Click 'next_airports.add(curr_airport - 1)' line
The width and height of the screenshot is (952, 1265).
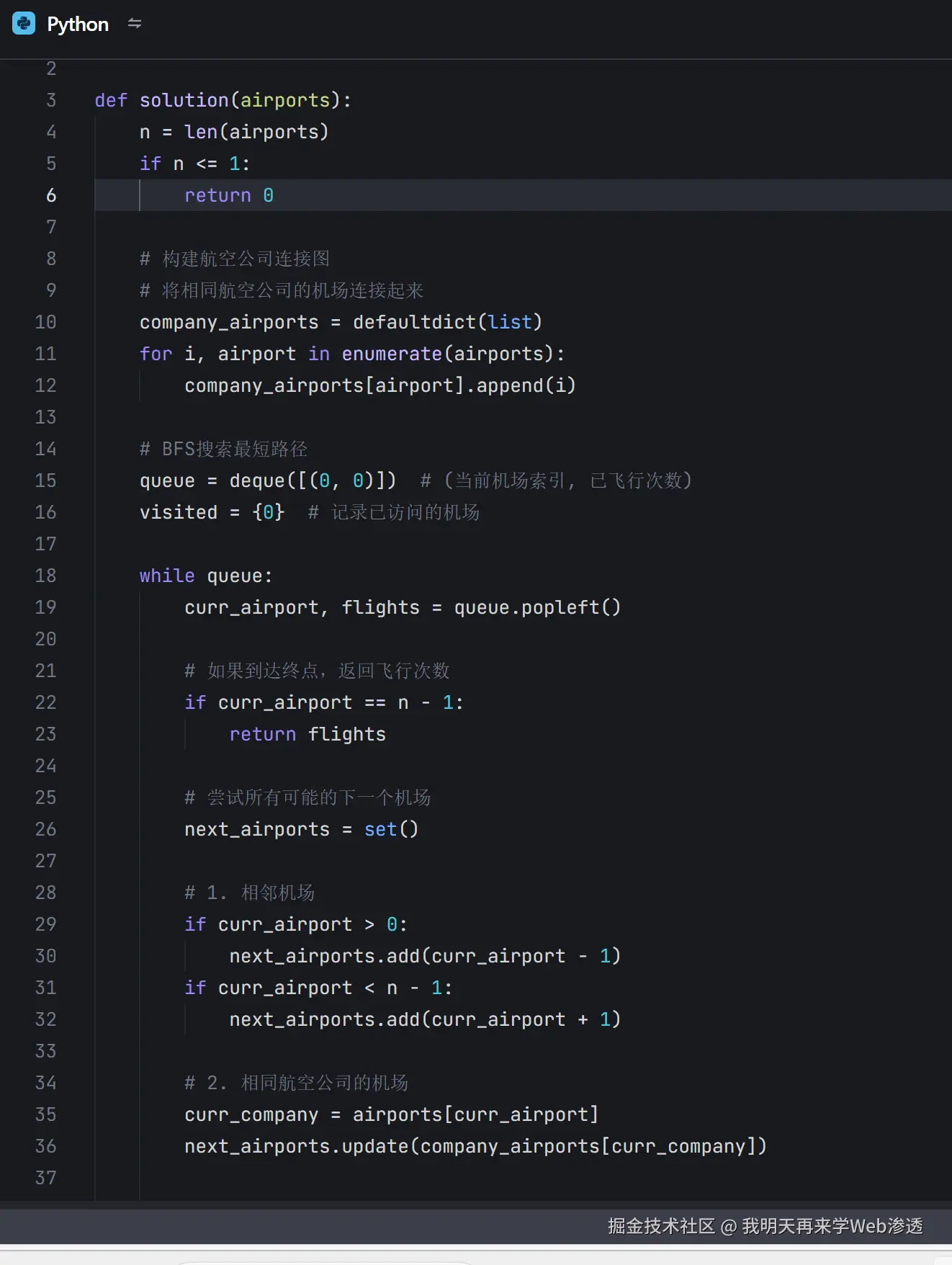(425, 956)
